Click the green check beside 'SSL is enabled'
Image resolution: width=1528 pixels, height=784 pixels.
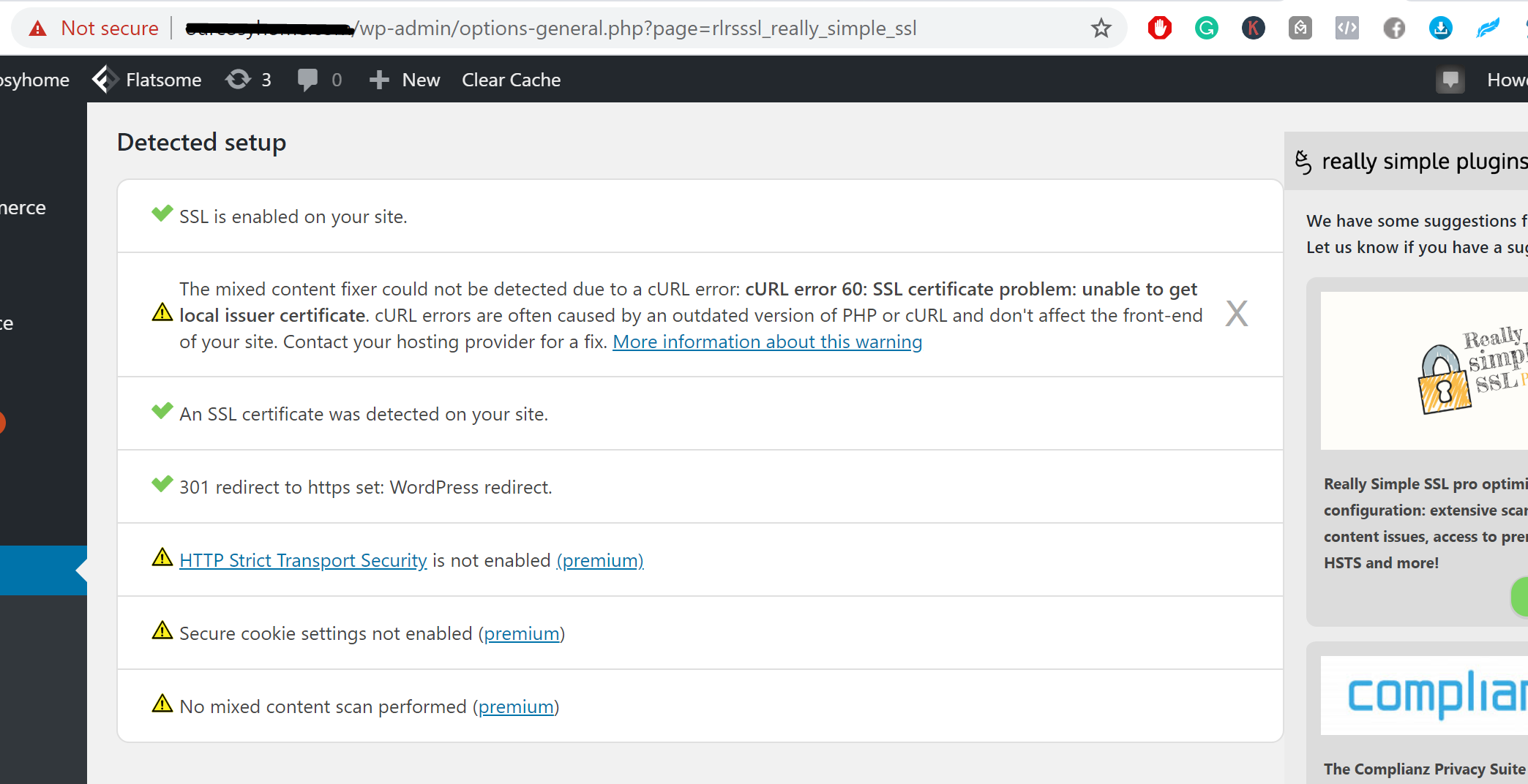point(162,214)
